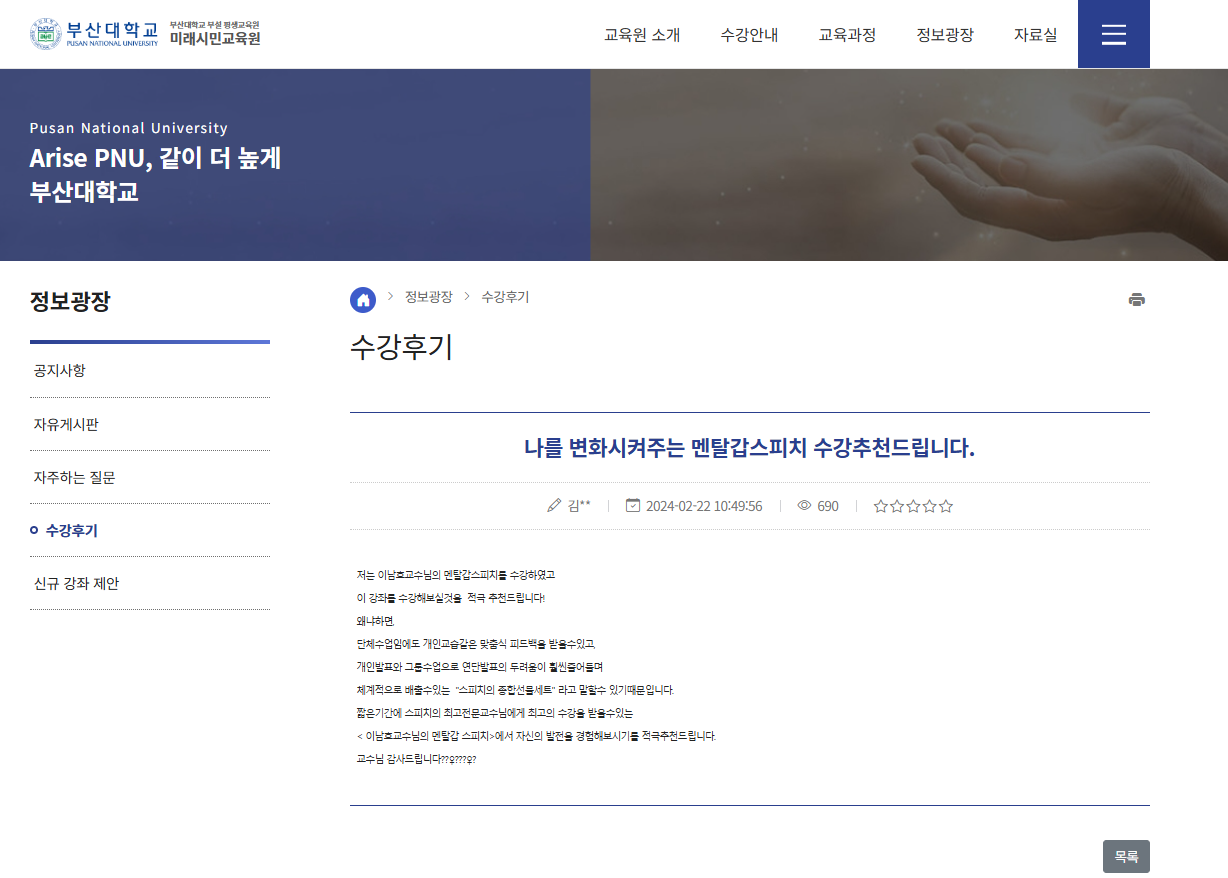Click the first rating star
1228x878 pixels.
coord(880,506)
